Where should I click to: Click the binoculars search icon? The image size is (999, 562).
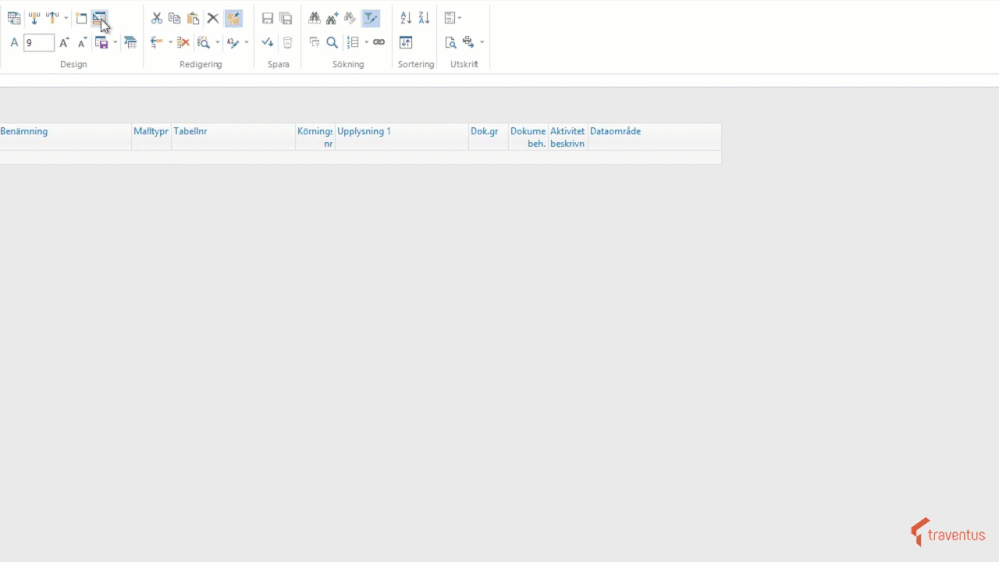click(314, 18)
